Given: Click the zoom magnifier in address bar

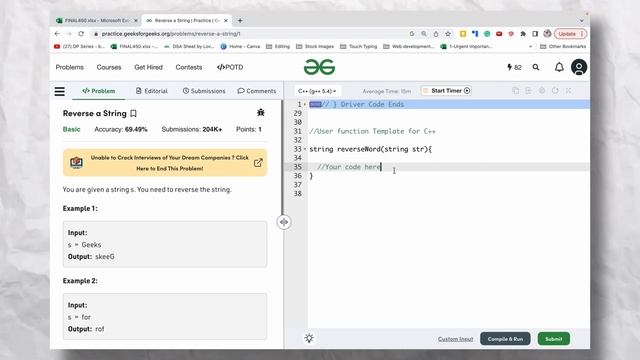Looking at the screenshot, I should click(424, 34).
